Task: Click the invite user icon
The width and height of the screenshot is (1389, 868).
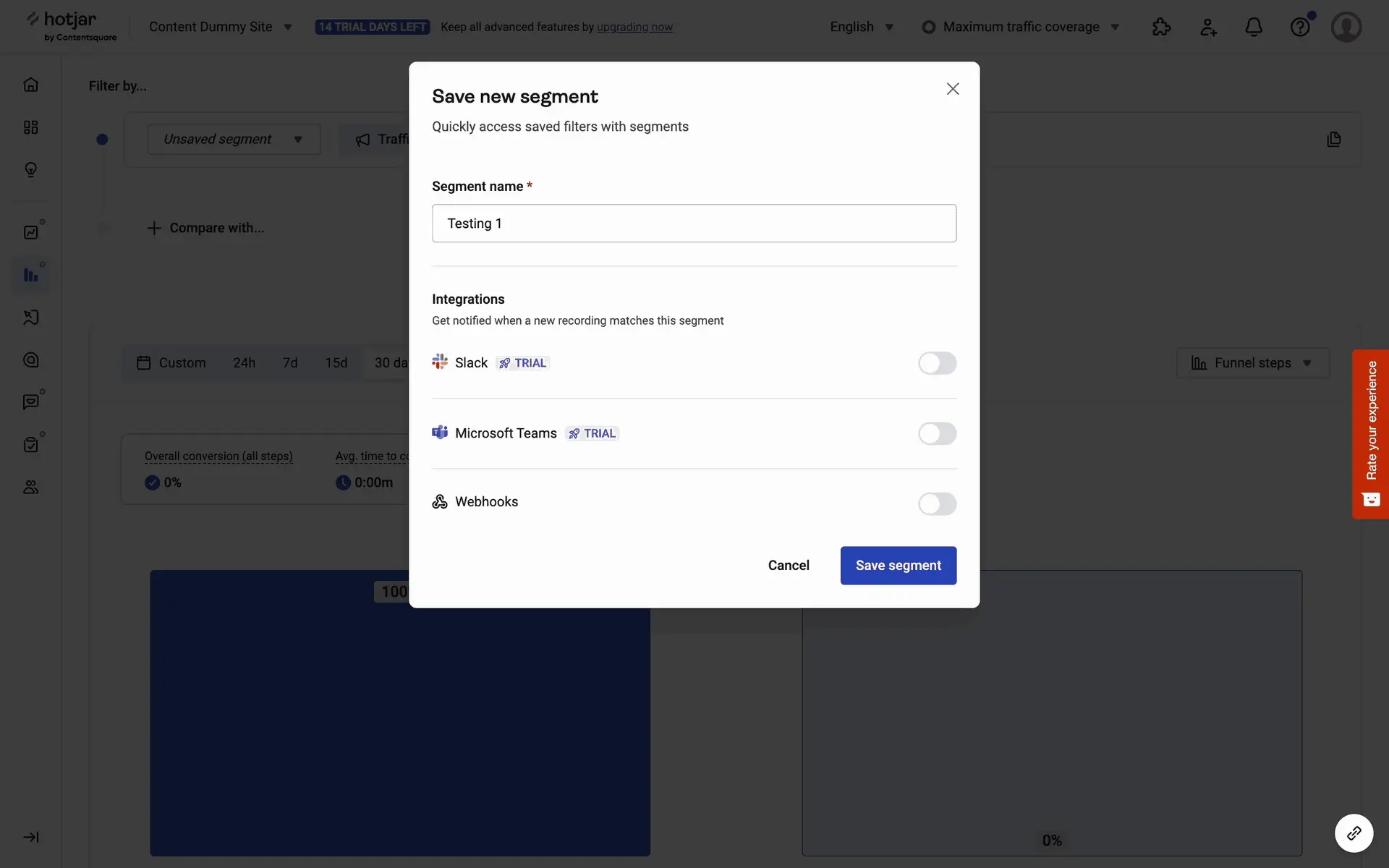Action: (1208, 27)
